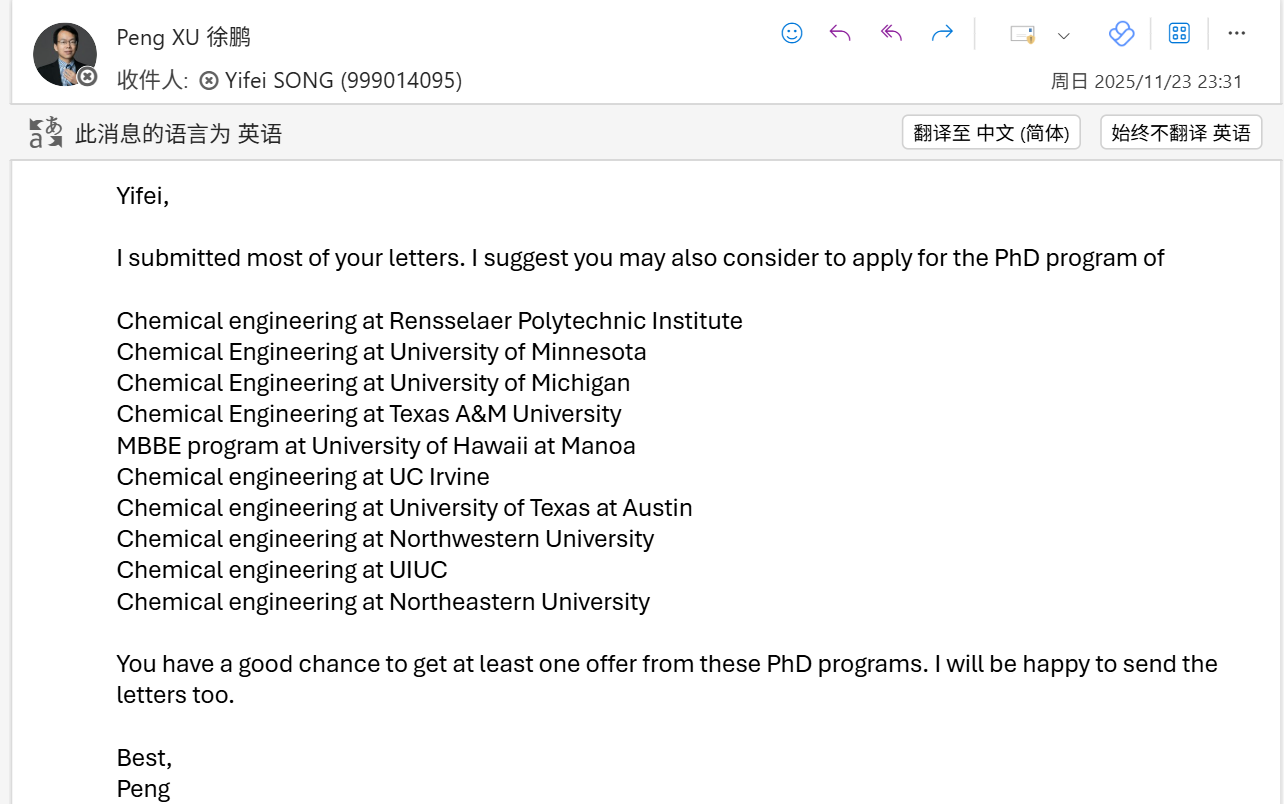Click the translator icon in language bar

point(46,132)
